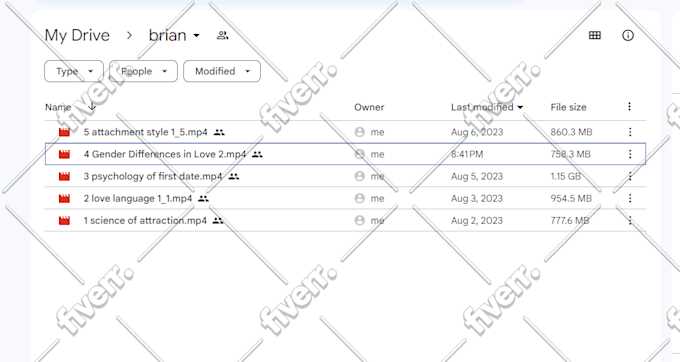Open the Type filter dropdown
This screenshot has height=362, width=680.
pos(74,71)
